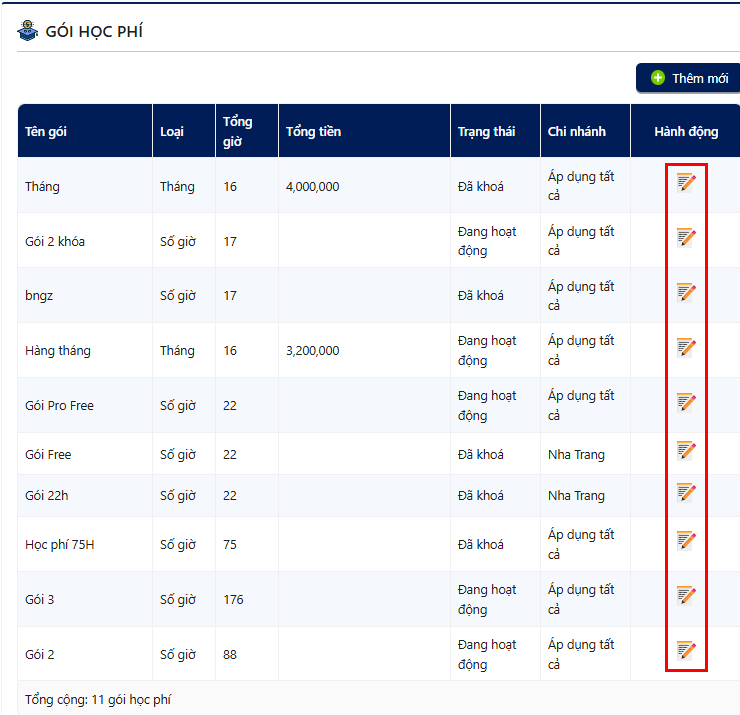Edit the Hàng tháng package
This screenshot has width=740, height=715.
pos(686,347)
